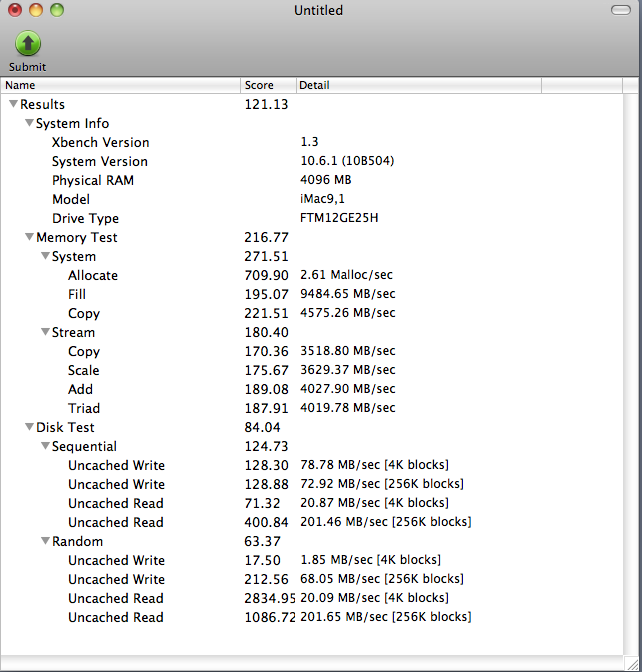The height and width of the screenshot is (672, 642).
Task: Select the System Version row
Action: [312, 161]
